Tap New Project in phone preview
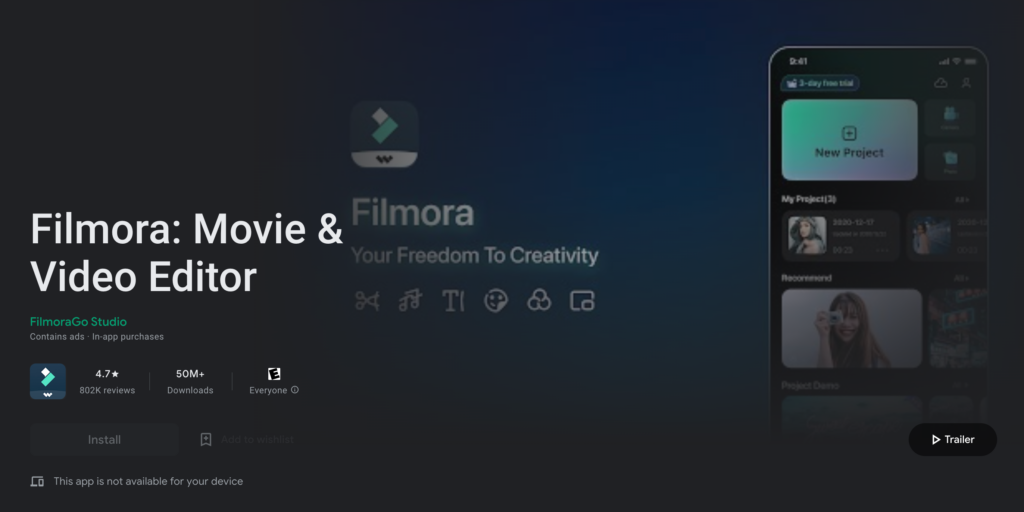 click(849, 140)
